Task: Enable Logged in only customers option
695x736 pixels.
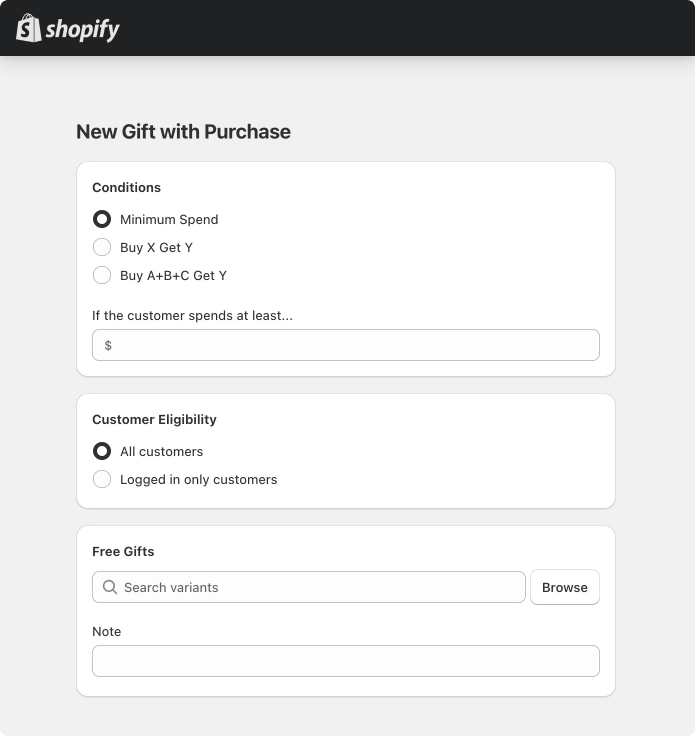Action: 102,479
